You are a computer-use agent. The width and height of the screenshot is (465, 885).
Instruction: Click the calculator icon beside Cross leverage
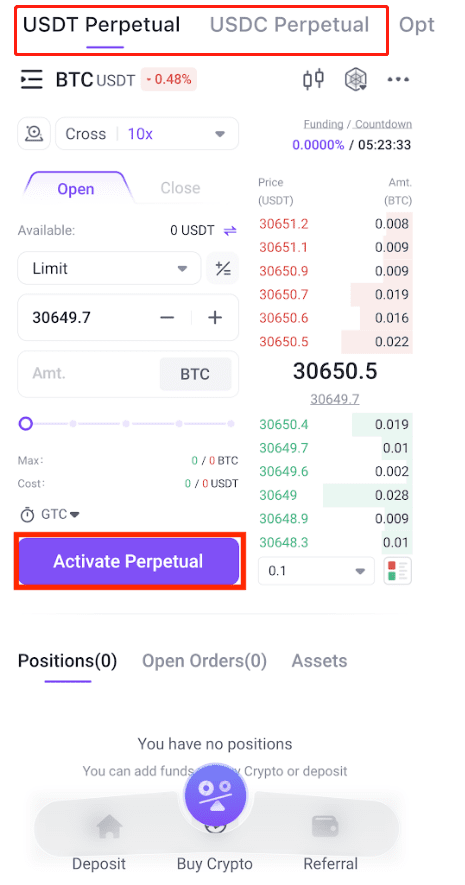pos(34,134)
